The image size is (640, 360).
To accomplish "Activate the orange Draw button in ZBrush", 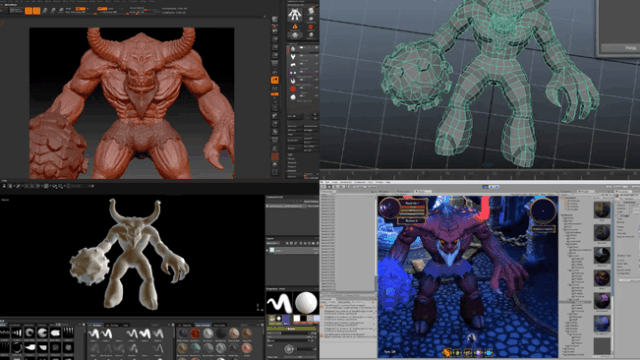I will (36, 11).
